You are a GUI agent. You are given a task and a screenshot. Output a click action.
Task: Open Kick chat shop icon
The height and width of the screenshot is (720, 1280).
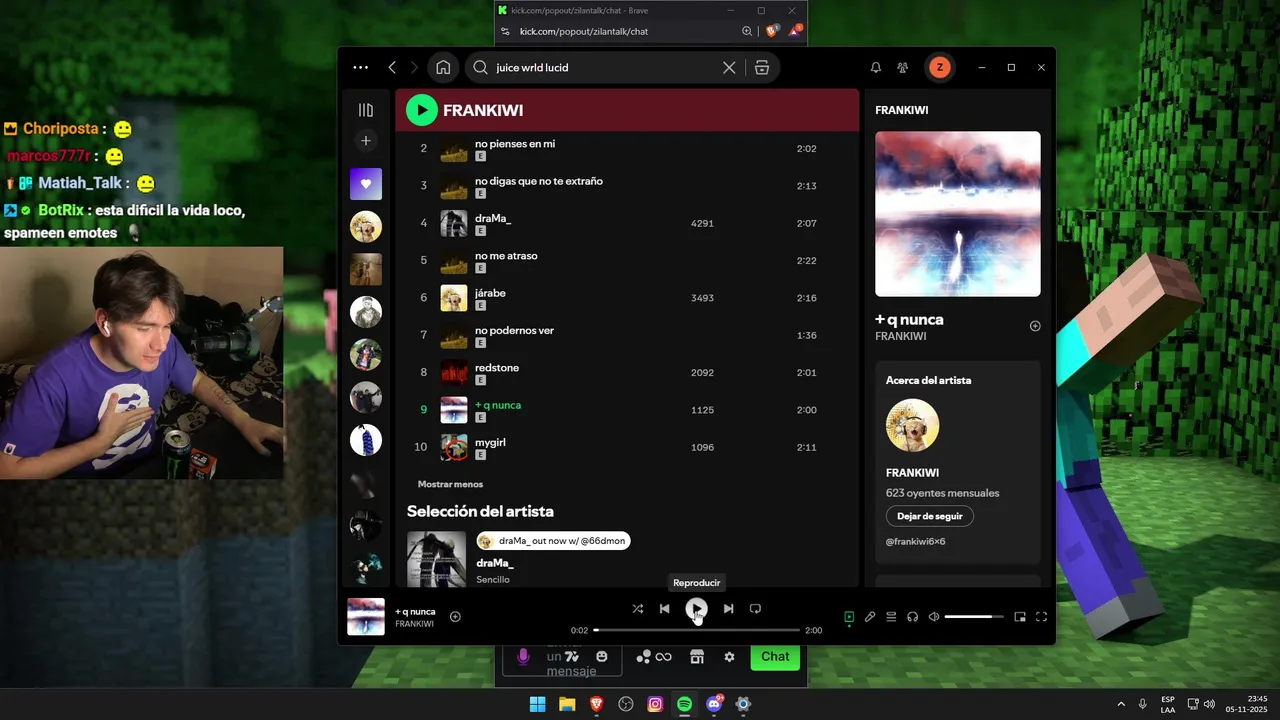point(697,657)
